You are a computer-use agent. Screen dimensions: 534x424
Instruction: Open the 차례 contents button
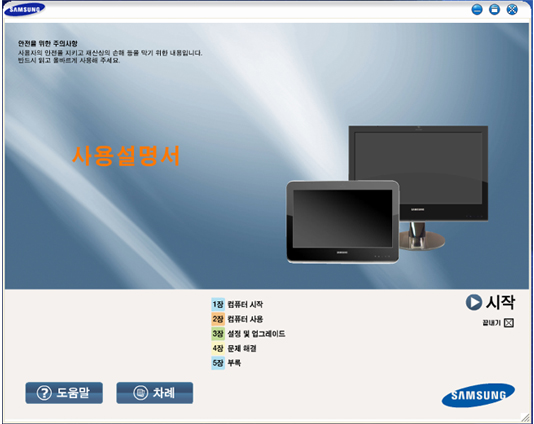[x=155, y=393]
